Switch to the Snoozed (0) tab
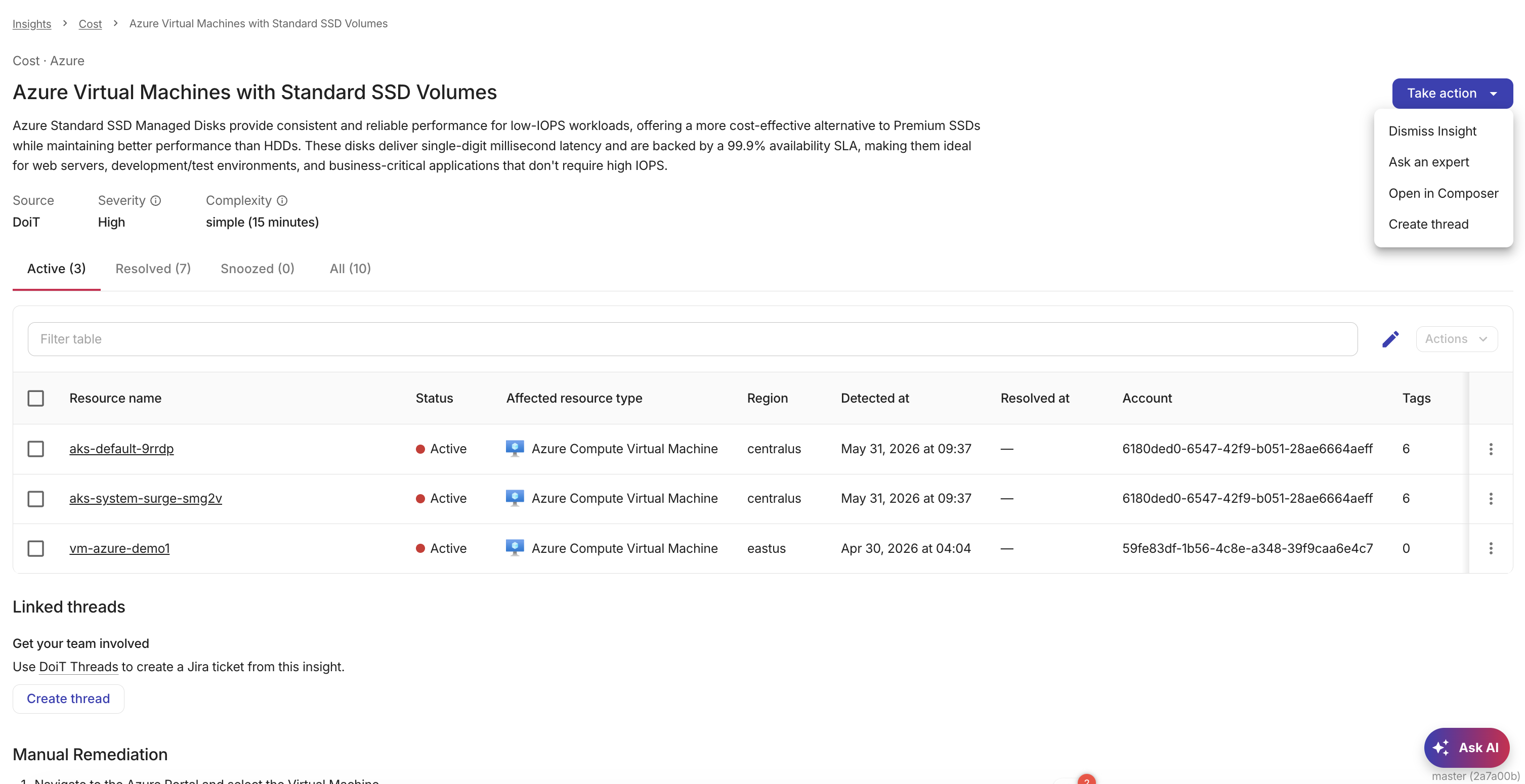This screenshot has width=1525, height=784. 258,269
